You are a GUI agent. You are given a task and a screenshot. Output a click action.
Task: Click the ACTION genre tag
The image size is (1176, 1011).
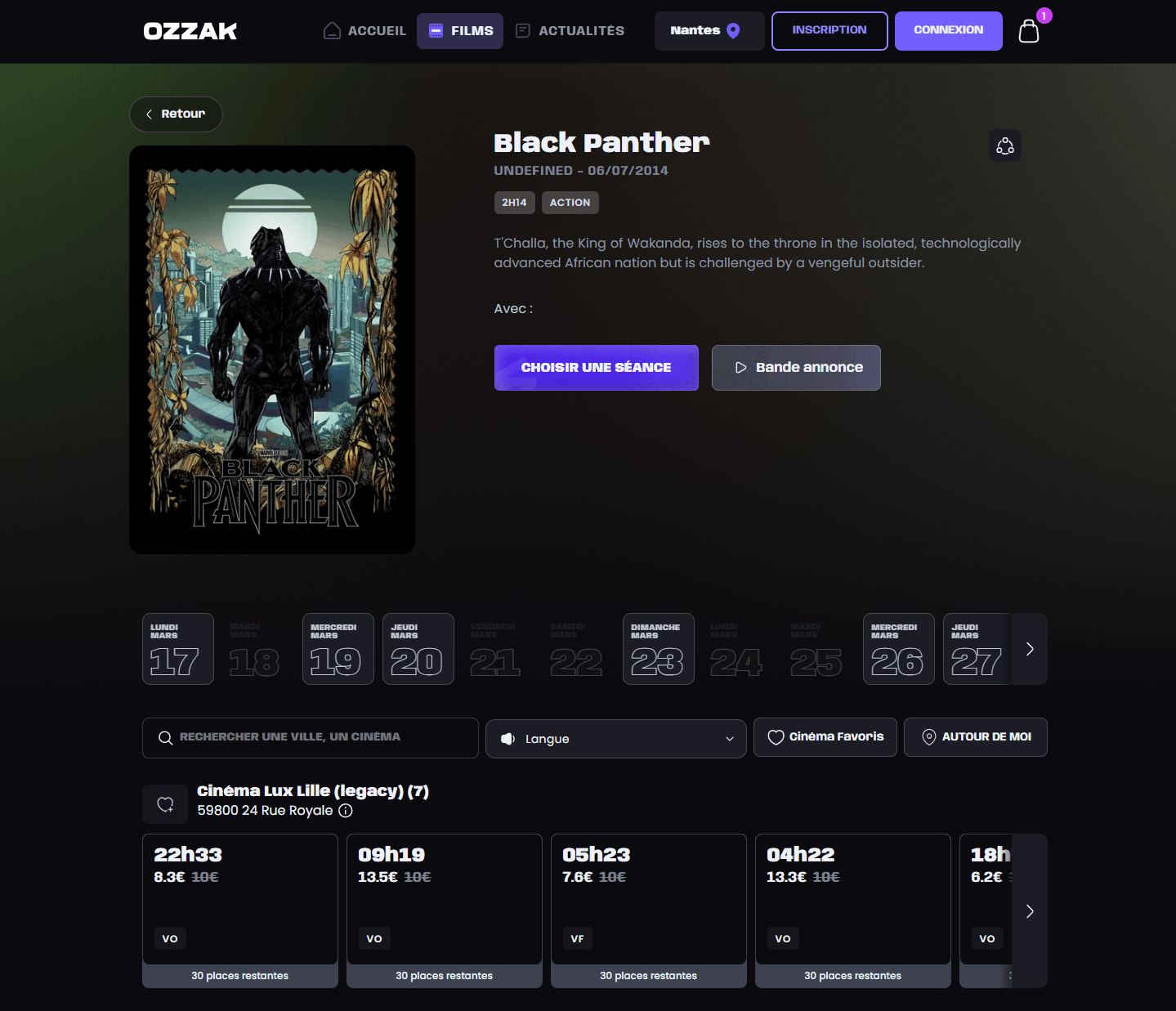pyautogui.click(x=570, y=203)
